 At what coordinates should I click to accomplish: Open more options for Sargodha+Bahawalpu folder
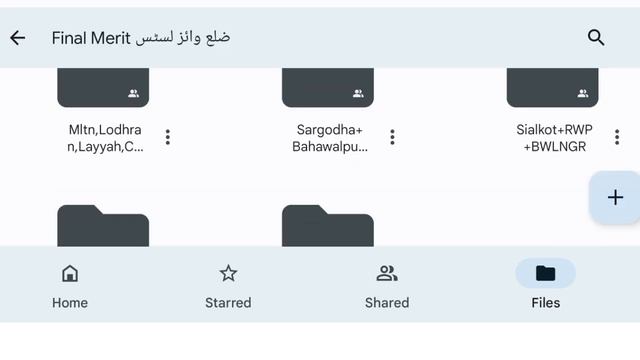pos(392,138)
